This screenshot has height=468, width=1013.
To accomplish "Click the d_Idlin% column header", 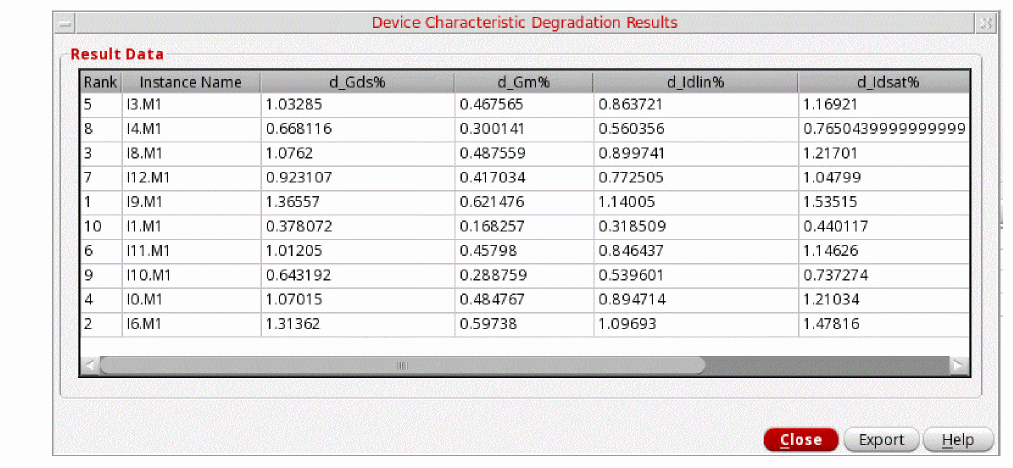I will (x=695, y=82).
